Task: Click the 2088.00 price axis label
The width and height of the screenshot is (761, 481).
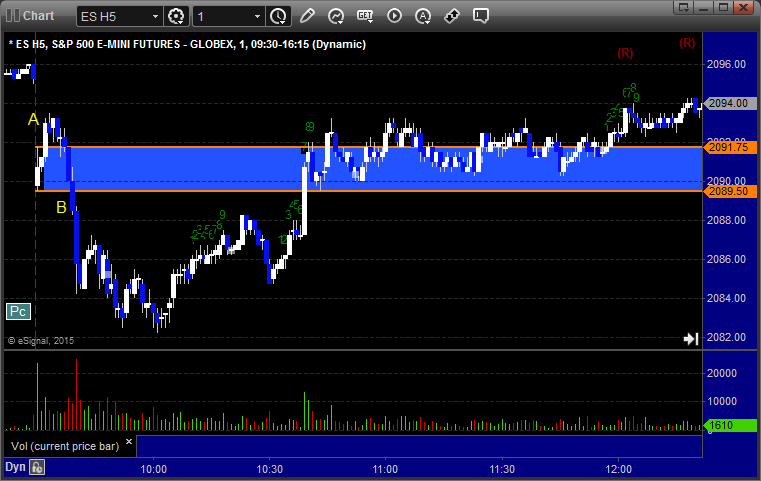Action: [x=727, y=220]
